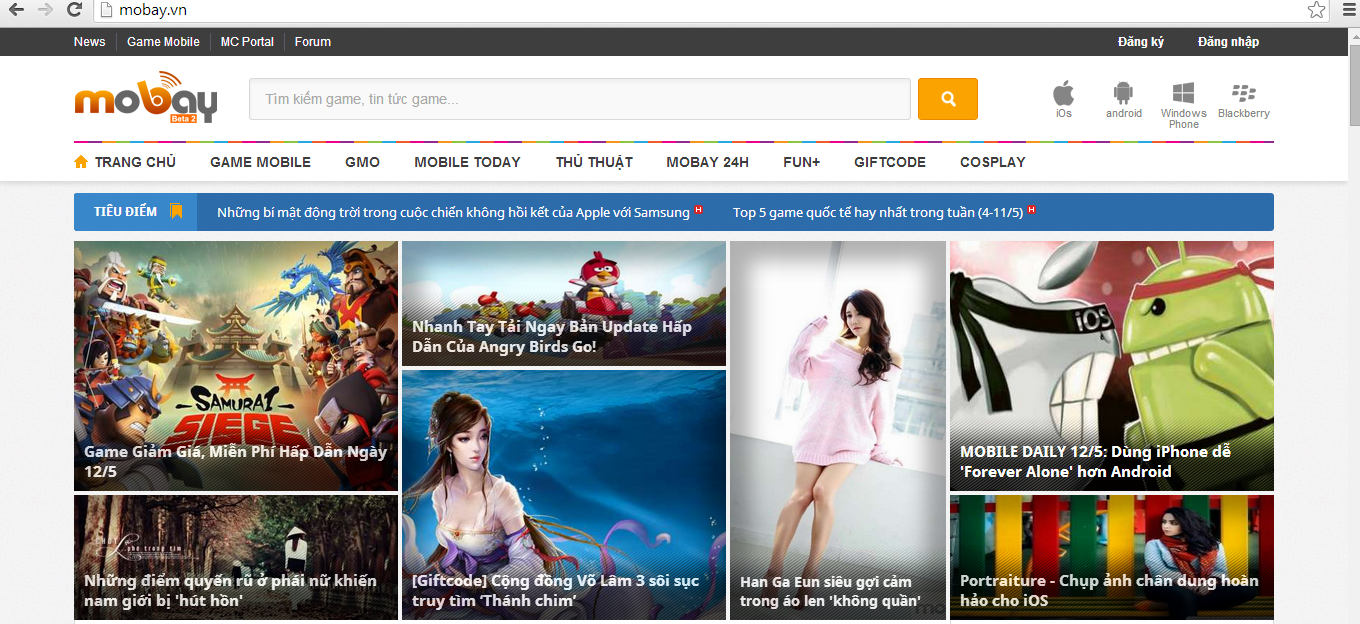The height and width of the screenshot is (624, 1360).
Task: Bookmark the page with the star icon
Action: 1316,11
